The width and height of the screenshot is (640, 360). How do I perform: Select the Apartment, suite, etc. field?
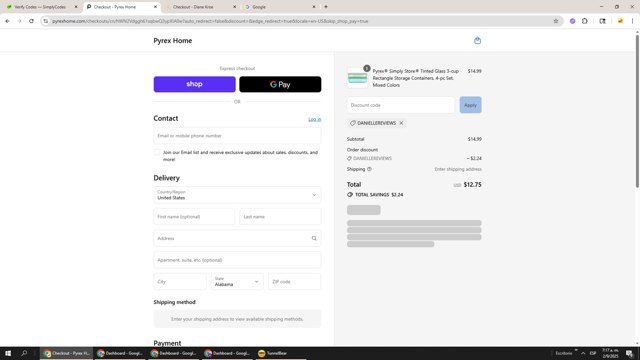tap(237, 260)
